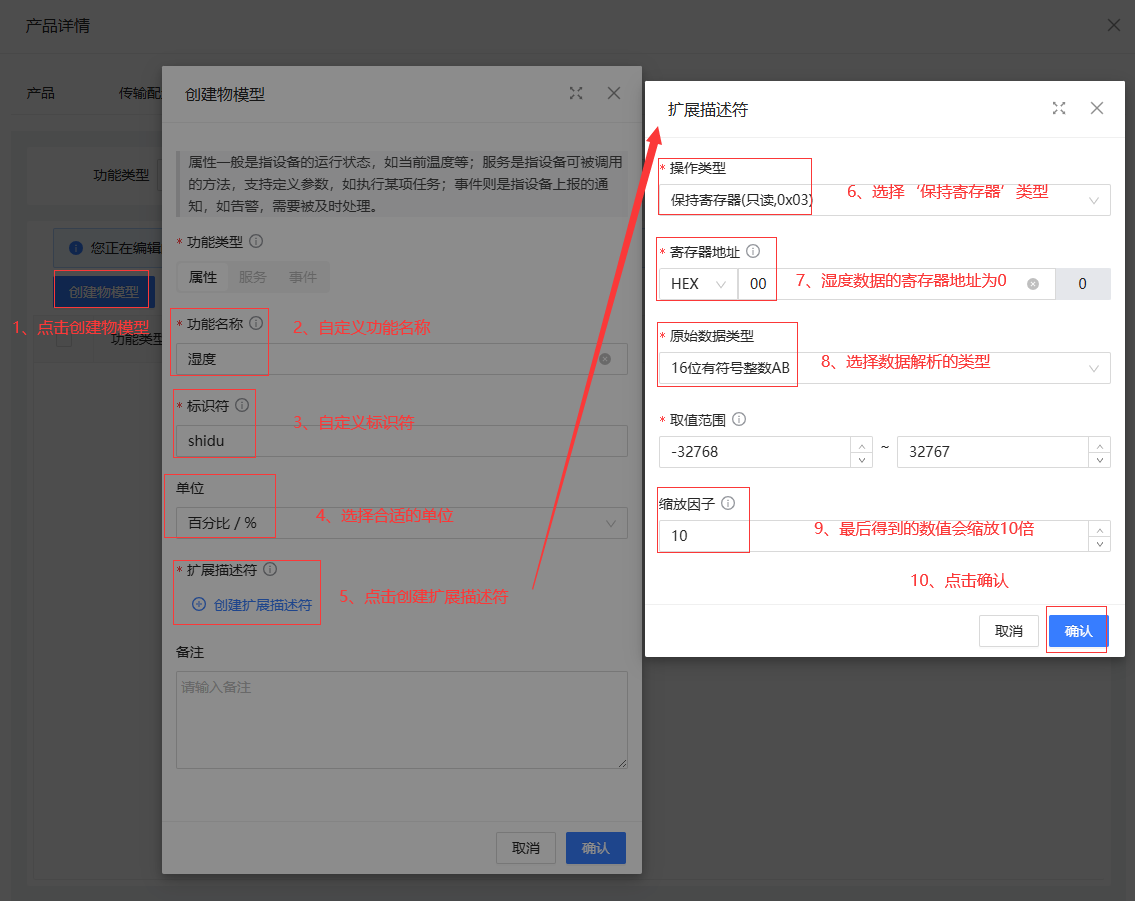
Task: Click the info icon next to 功能名称
Action: pos(256,324)
